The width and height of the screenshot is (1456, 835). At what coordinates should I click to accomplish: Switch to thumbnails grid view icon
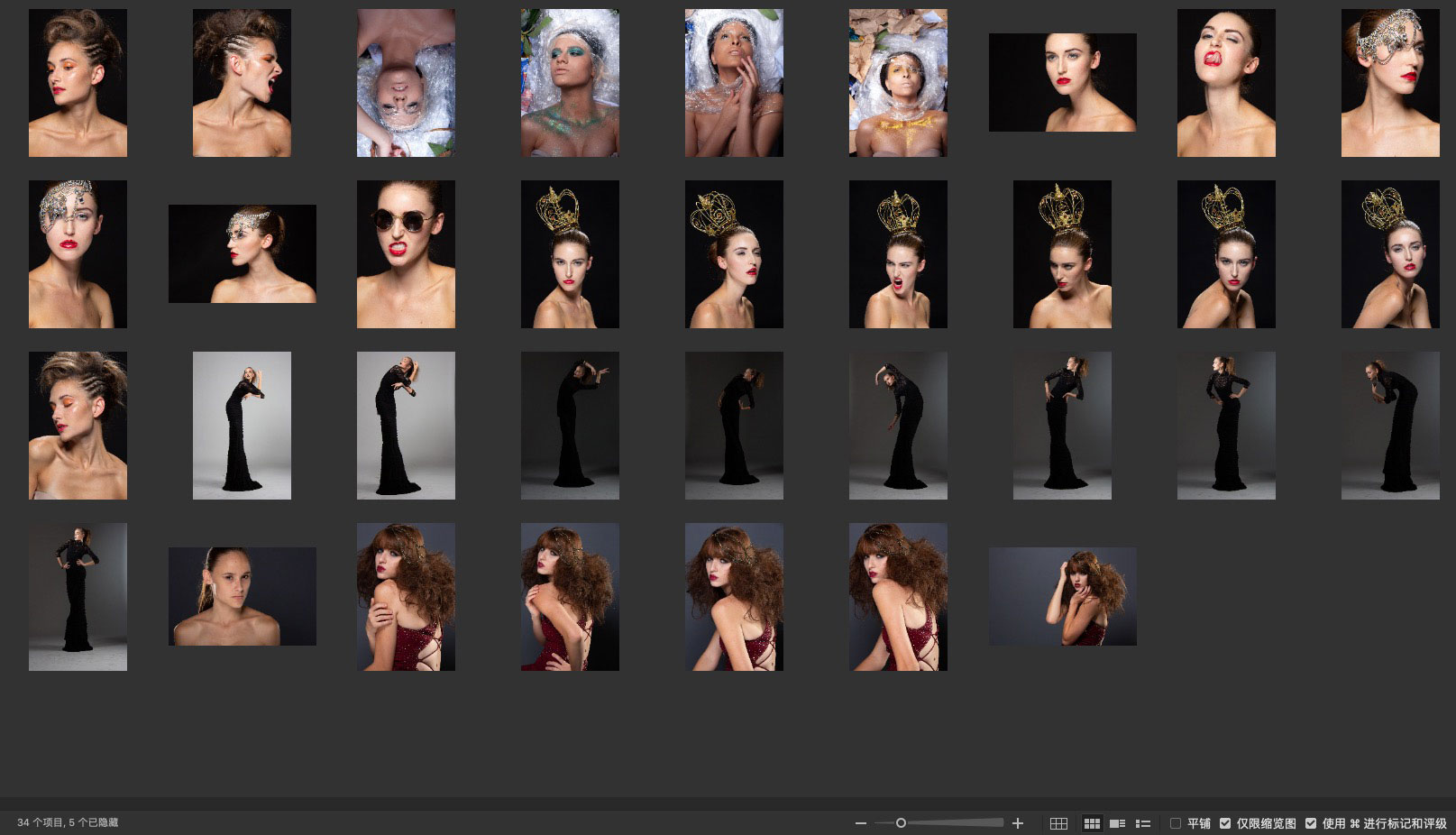click(1092, 823)
